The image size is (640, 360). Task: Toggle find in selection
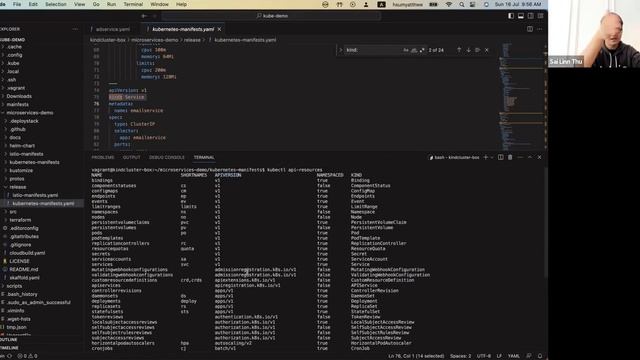click(477, 50)
